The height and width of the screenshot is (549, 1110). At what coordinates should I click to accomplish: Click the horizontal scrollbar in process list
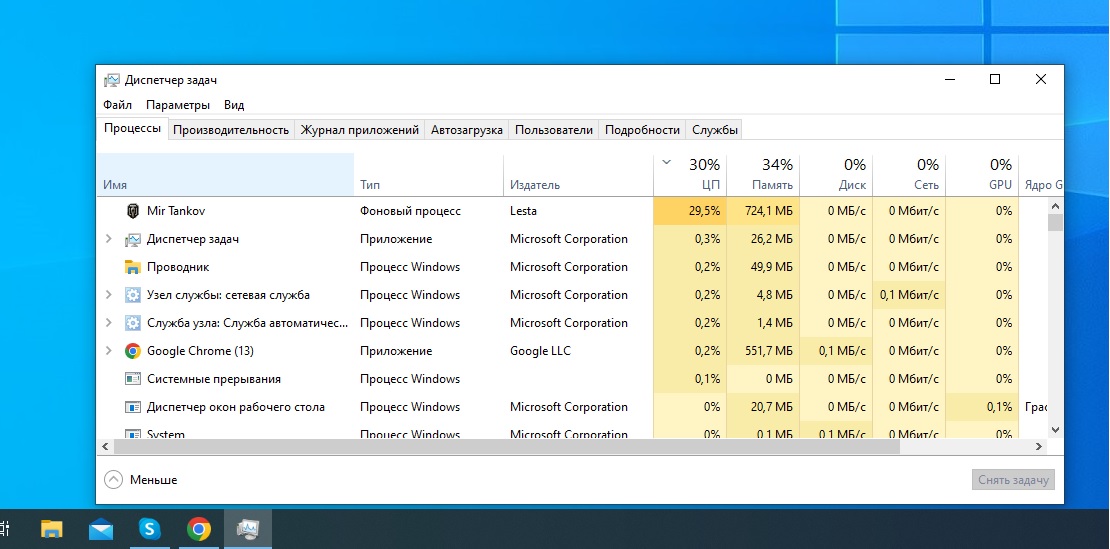(x=500, y=446)
